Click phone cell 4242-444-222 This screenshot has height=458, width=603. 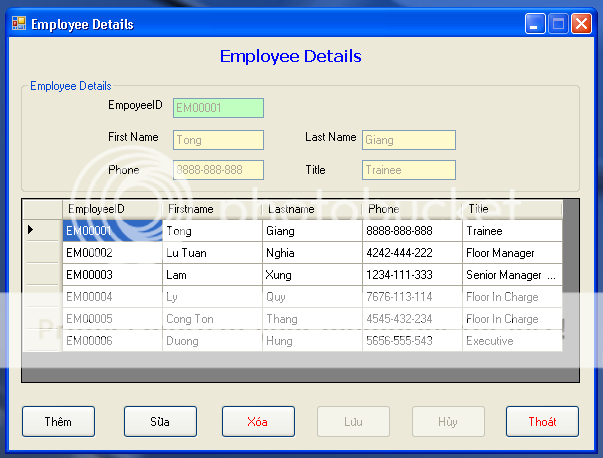[x=412, y=253]
